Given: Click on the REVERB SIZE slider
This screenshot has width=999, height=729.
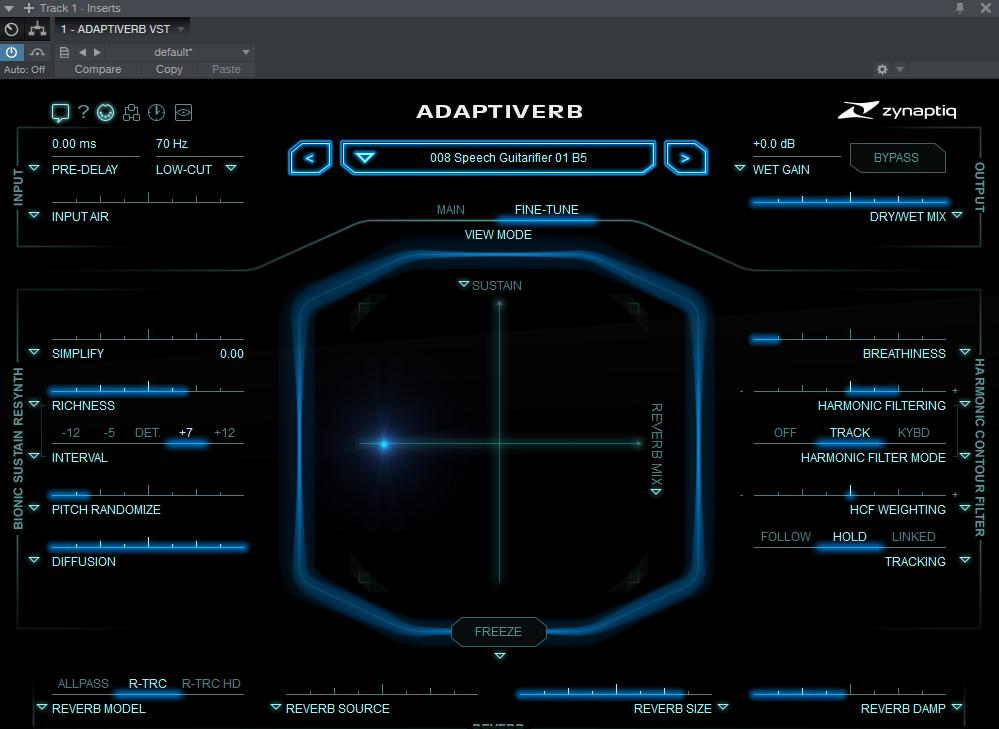Looking at the screenshot, I should tap(616, 691).
